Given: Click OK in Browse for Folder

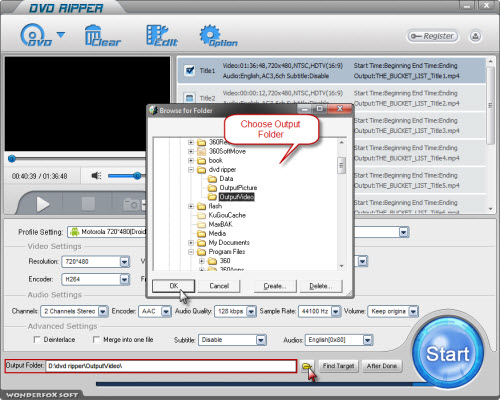Looking at the screenshot, I should (x=174, y=286).
